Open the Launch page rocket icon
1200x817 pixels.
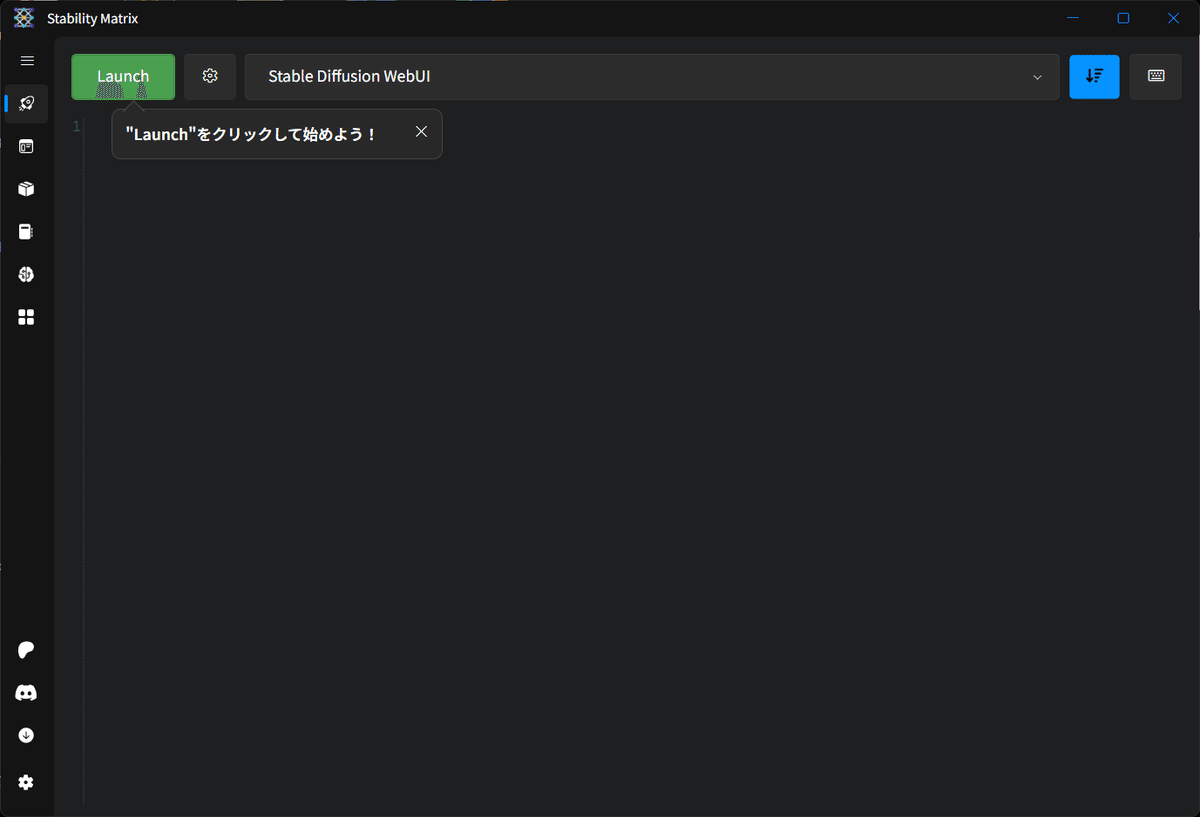[x=26, y=104]
